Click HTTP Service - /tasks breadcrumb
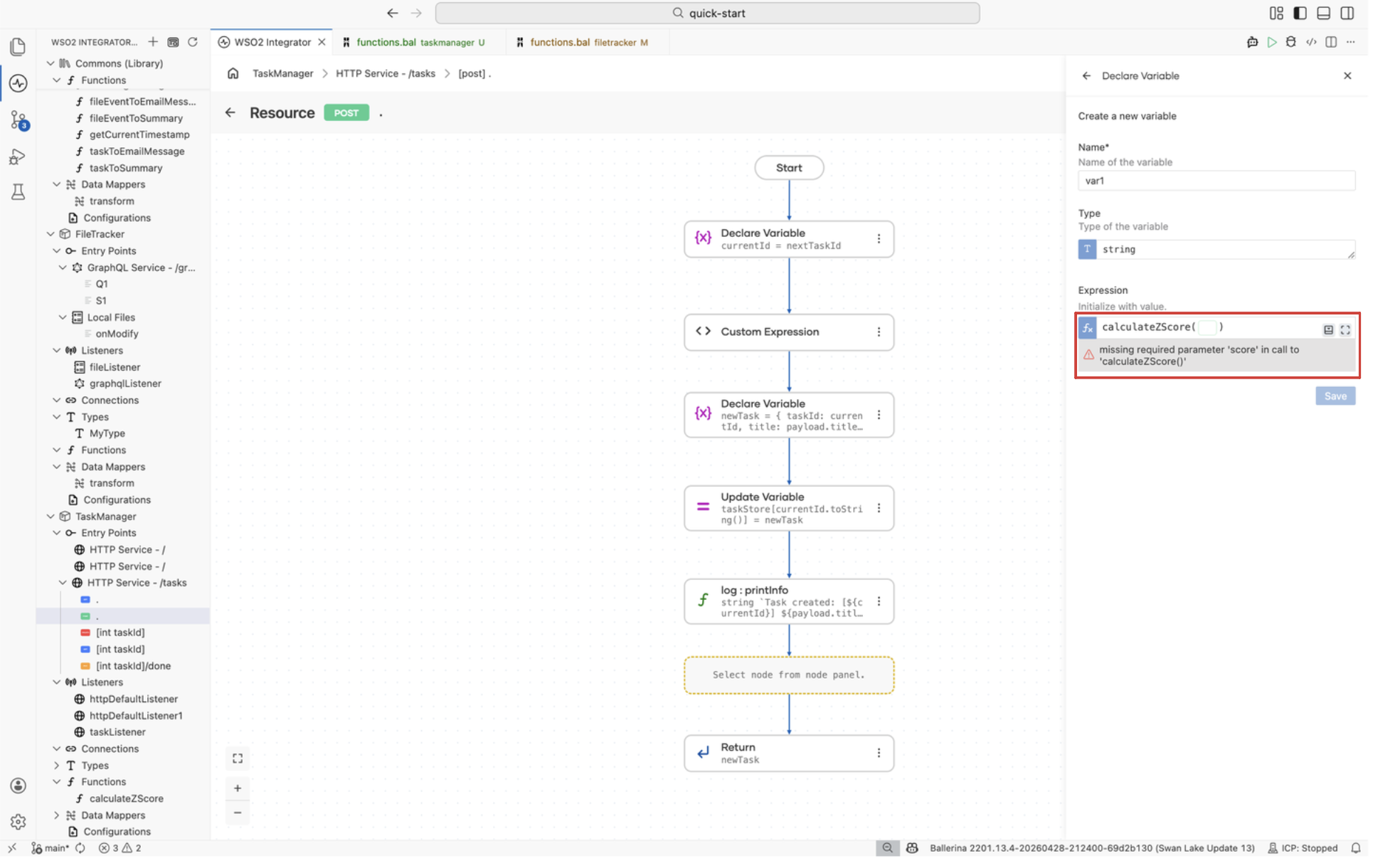The image size is (1373, 868). click(386, 73)
